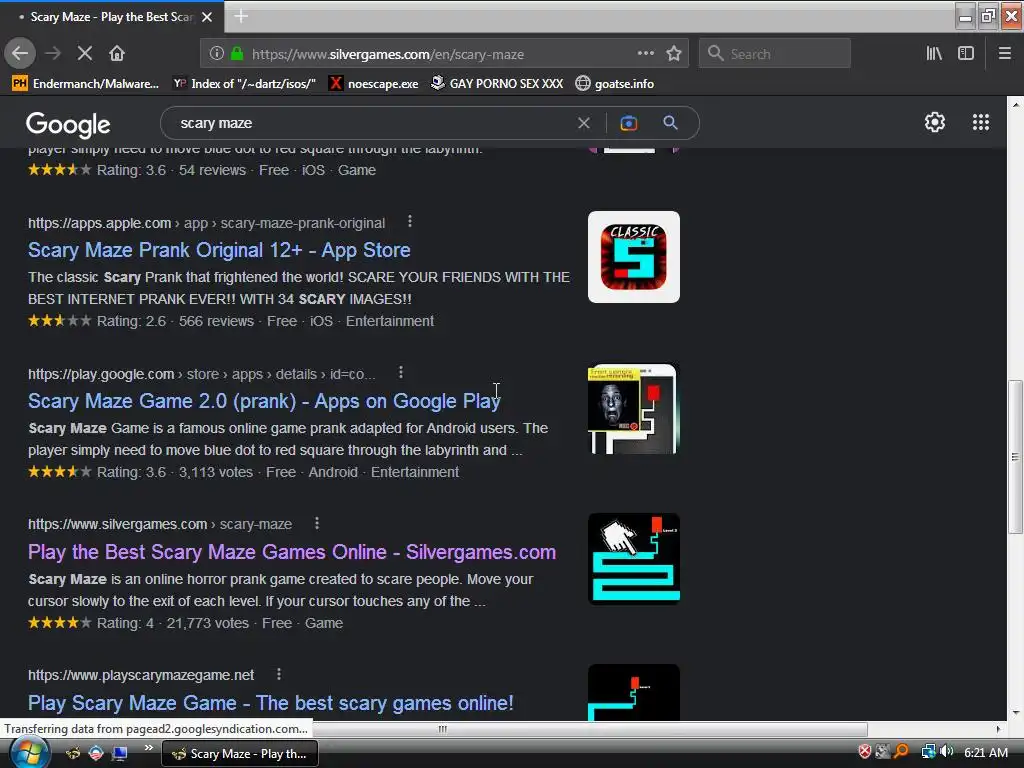Select the Scary Maze browser tab
Screen dimensions: 1024x768
point(111,17)
